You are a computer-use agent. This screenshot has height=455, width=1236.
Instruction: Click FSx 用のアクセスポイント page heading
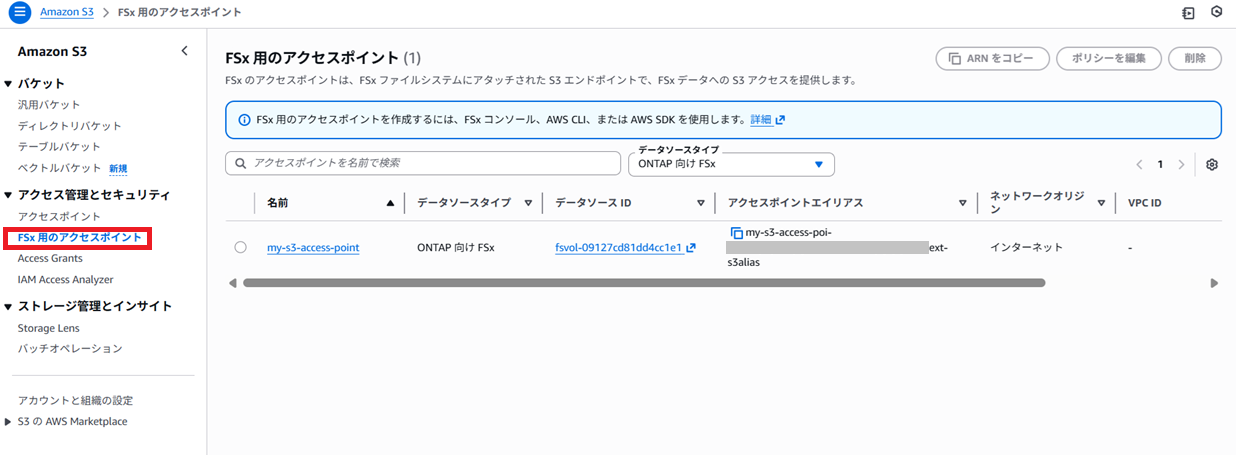coord(312,58)
